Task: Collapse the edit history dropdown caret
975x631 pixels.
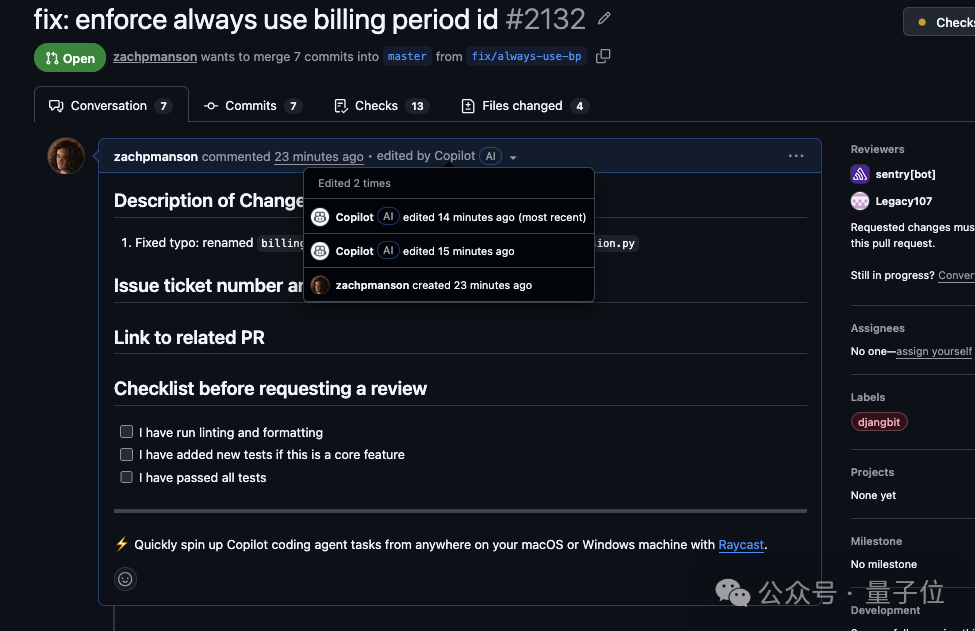Action: (x=513, y=156)
